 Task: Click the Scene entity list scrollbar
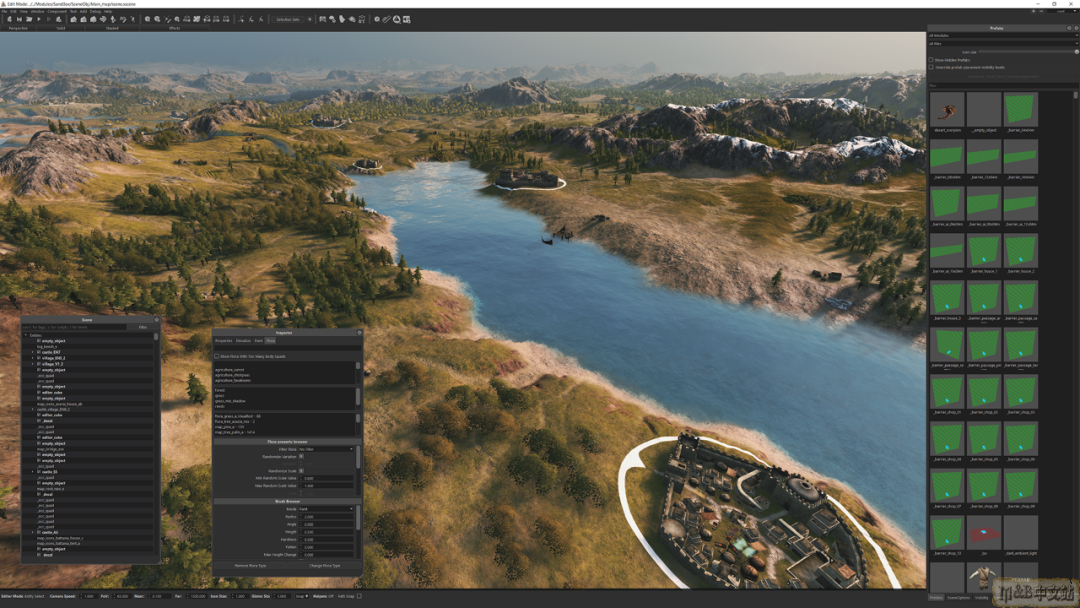point(156,337)
